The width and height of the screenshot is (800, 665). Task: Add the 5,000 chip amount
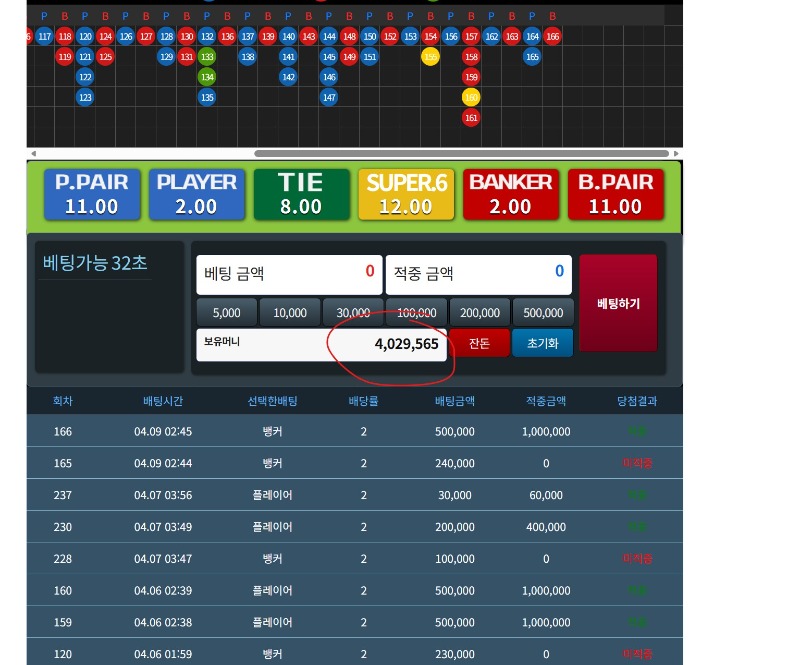[x=227, y=313]
